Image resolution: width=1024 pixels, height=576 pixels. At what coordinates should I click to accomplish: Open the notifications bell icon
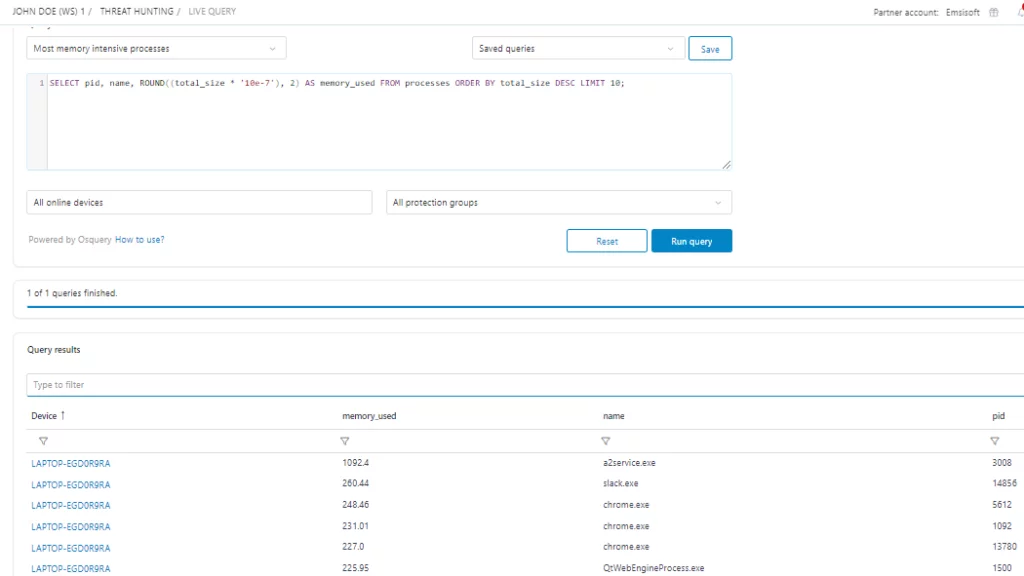1018,13
